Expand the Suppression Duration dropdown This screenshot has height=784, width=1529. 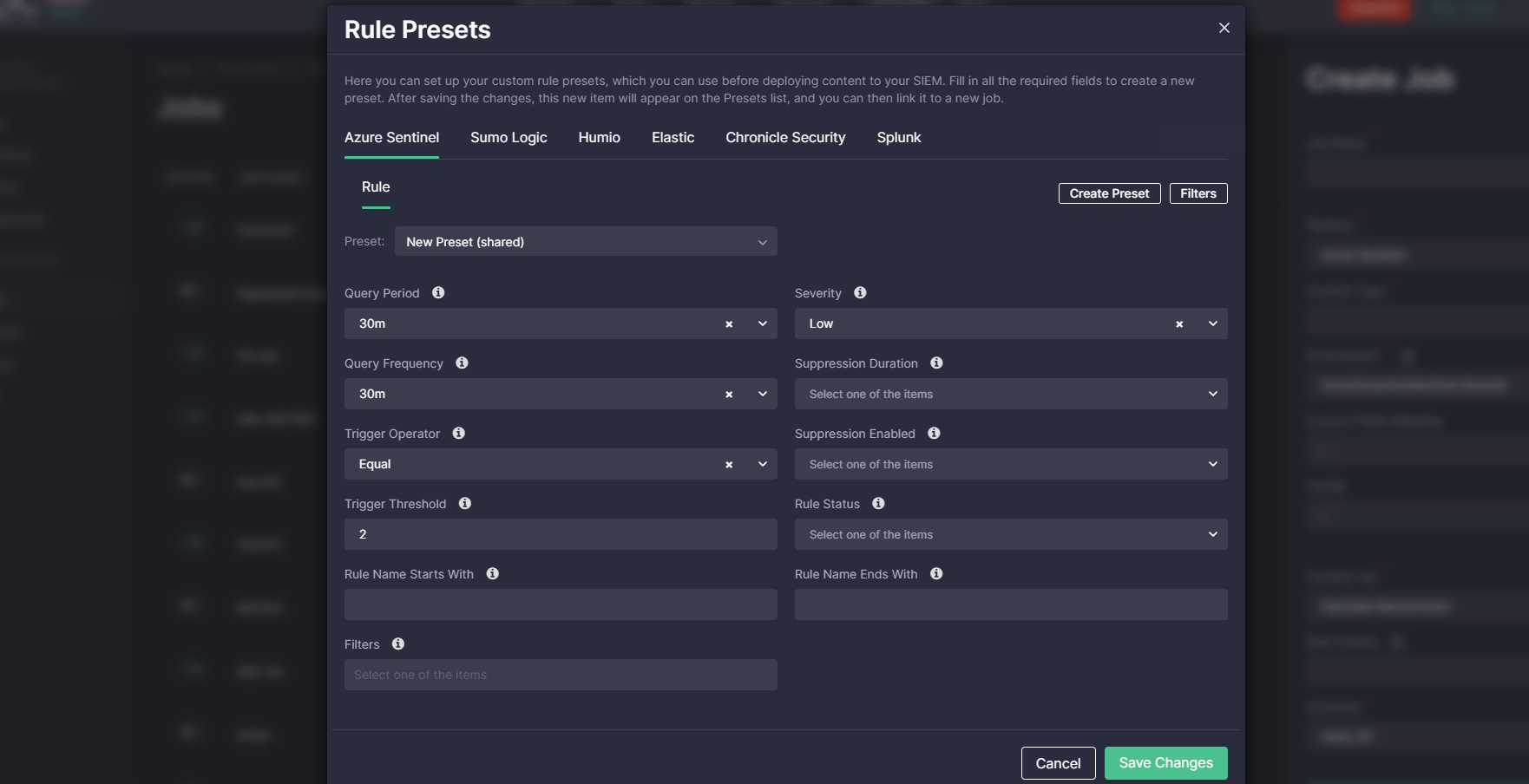click(x=1011, y=395)
